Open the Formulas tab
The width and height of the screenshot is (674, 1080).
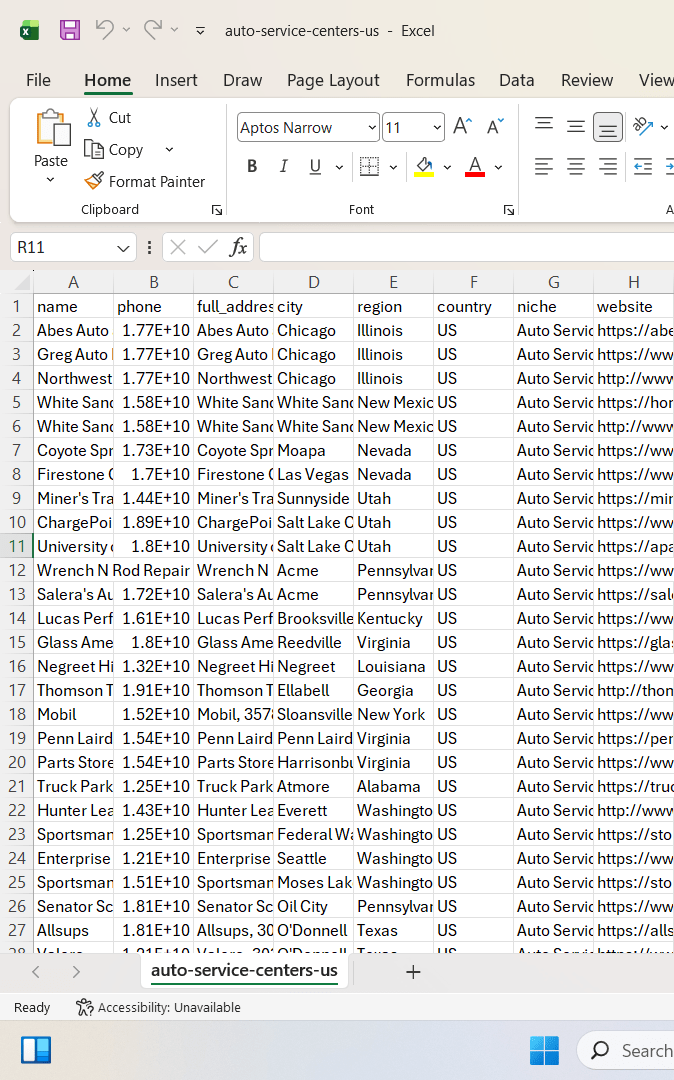441,80
